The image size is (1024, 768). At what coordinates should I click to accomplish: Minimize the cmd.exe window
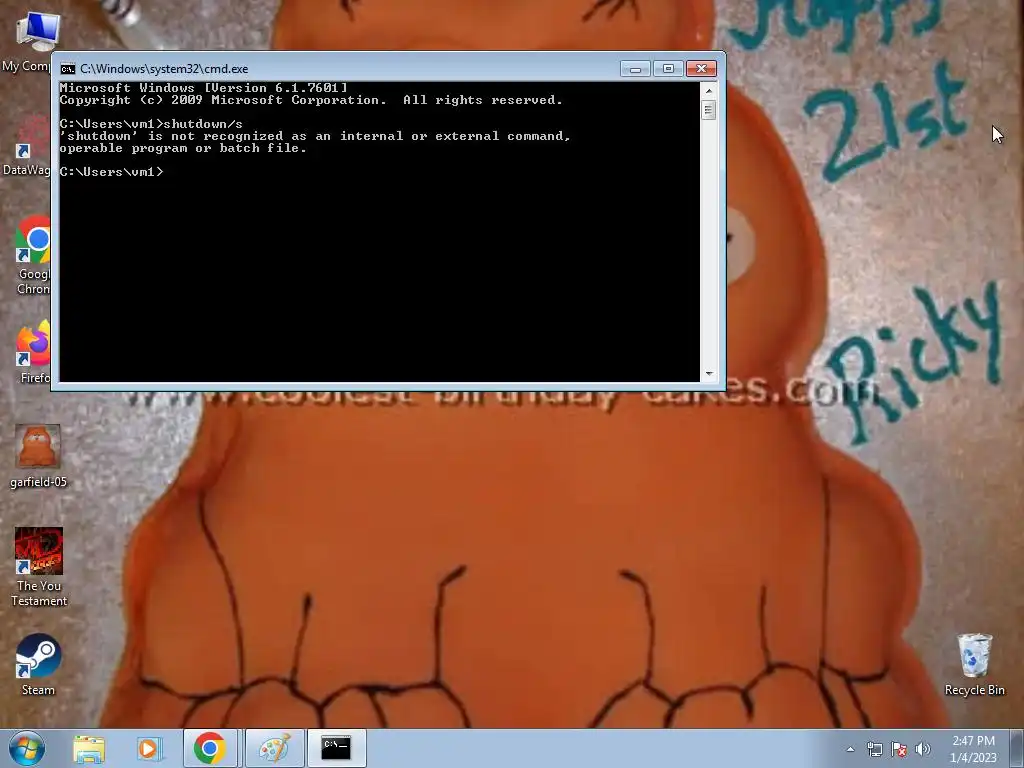pyautogui.click(x=635, y=69)
